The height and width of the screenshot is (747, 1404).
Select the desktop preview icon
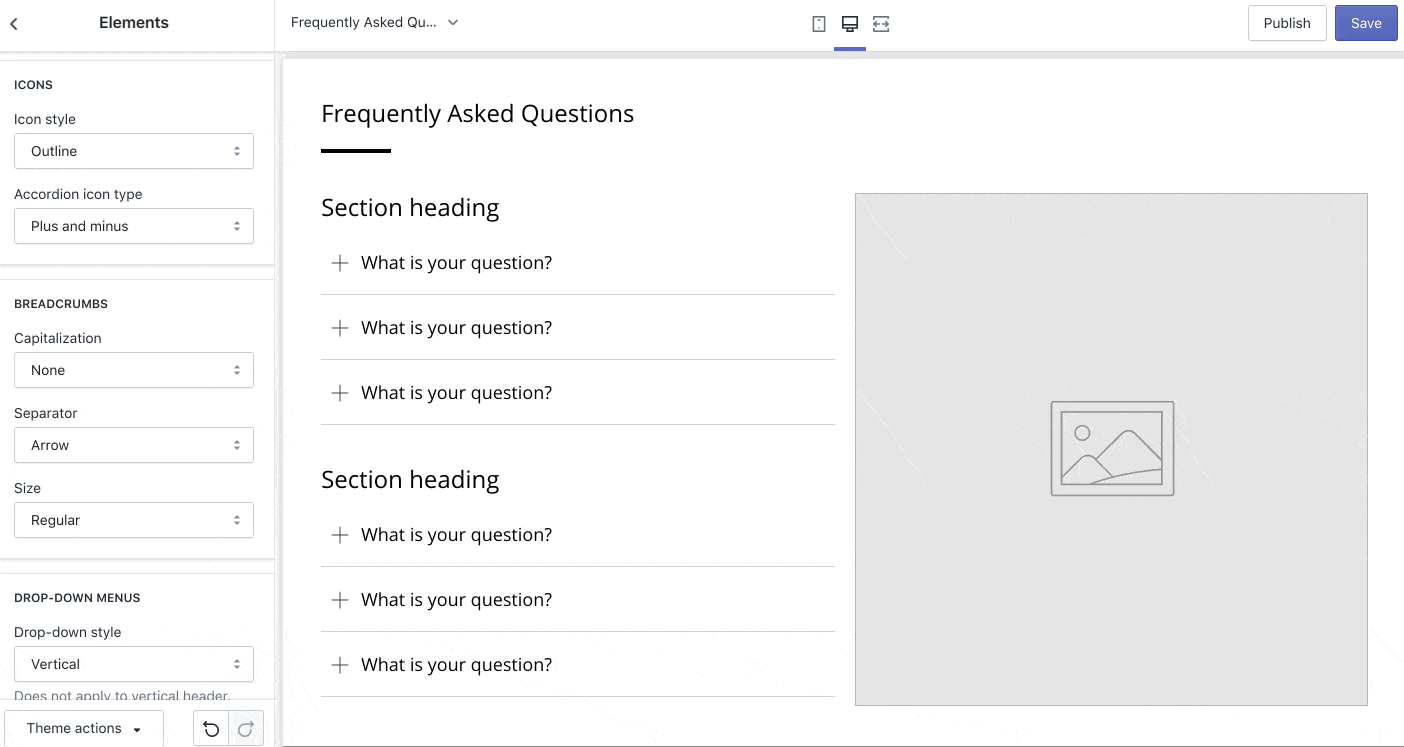[x=849, y=22]
